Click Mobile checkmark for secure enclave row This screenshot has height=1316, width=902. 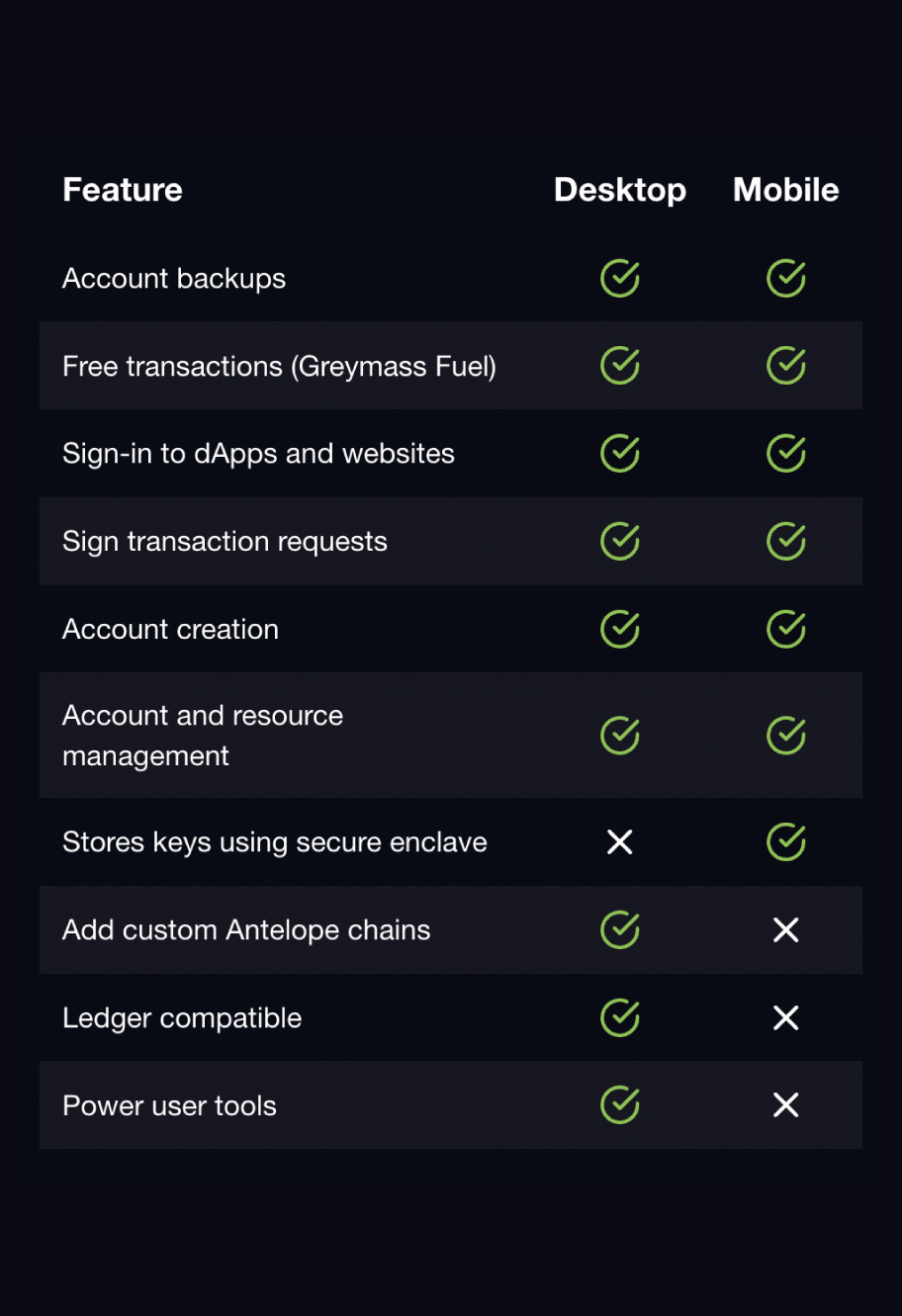click(786, 842)
